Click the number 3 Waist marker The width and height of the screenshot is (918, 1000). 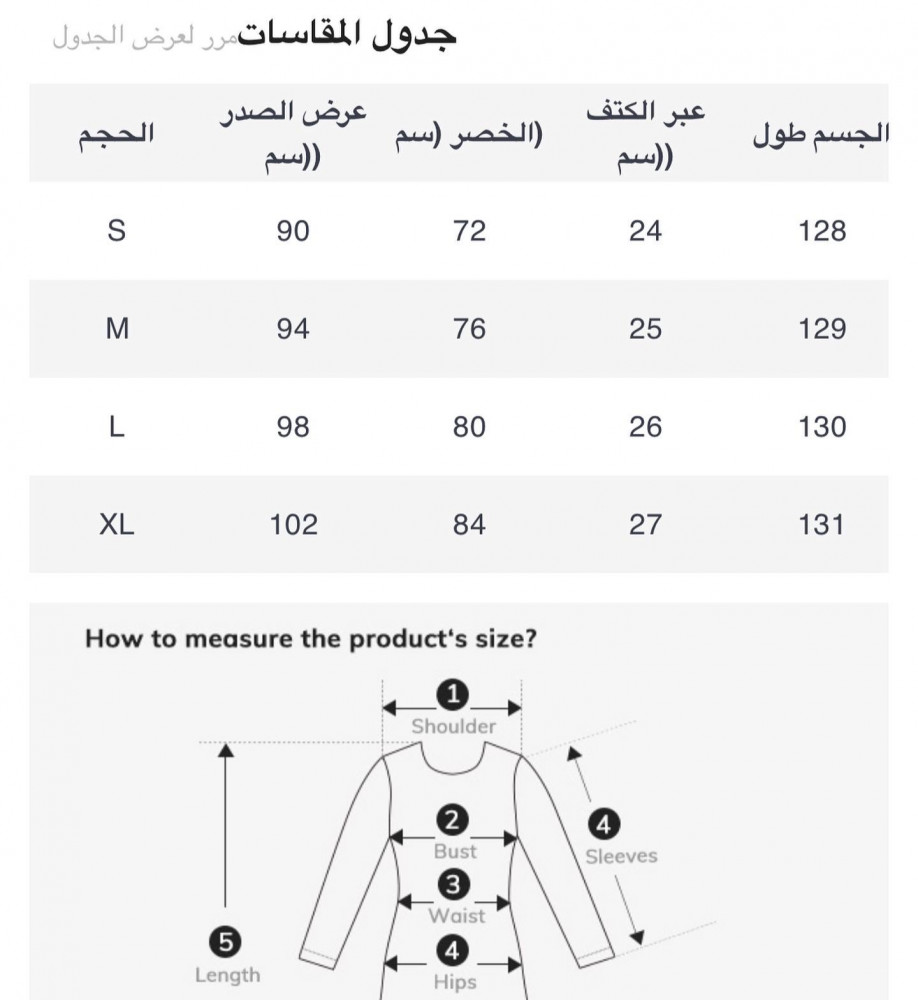pyautogui.click(x=453, y=885)
